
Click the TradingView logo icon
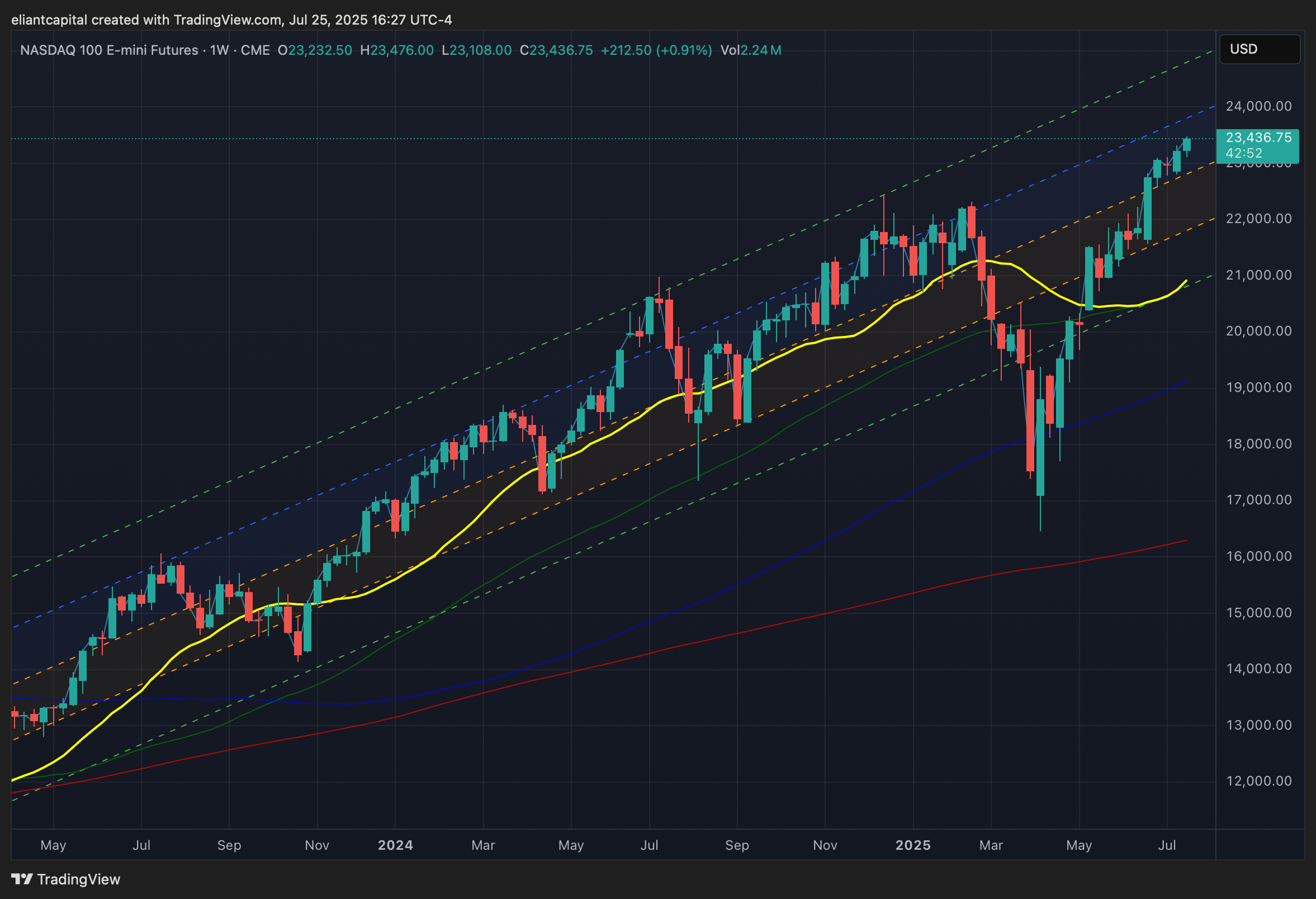pos(22,879)
